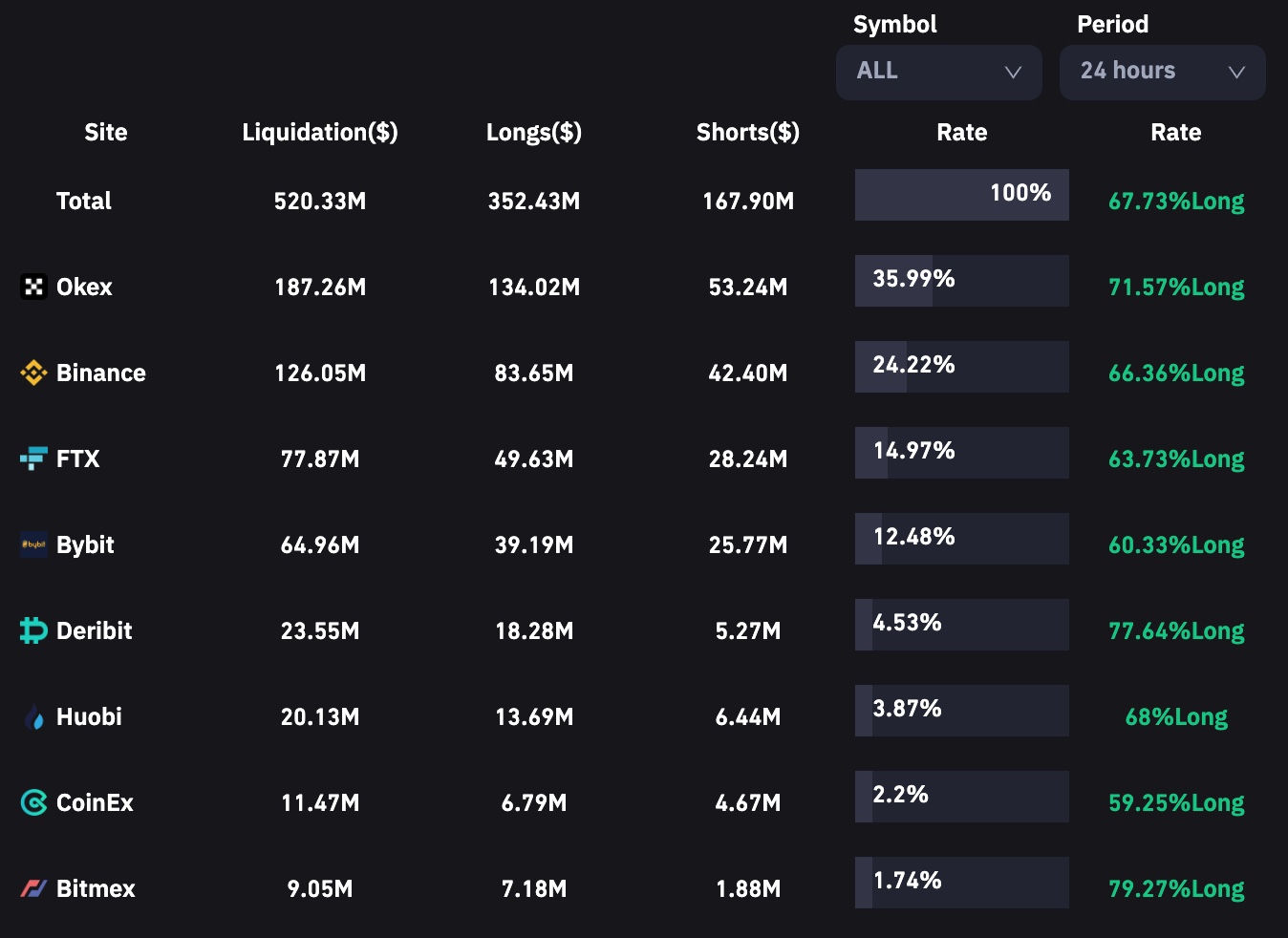This screenshot has width=1288, height=938.
Task: Click CoinEx liquidation value 11.47M
Action: [x=320, y=802]
